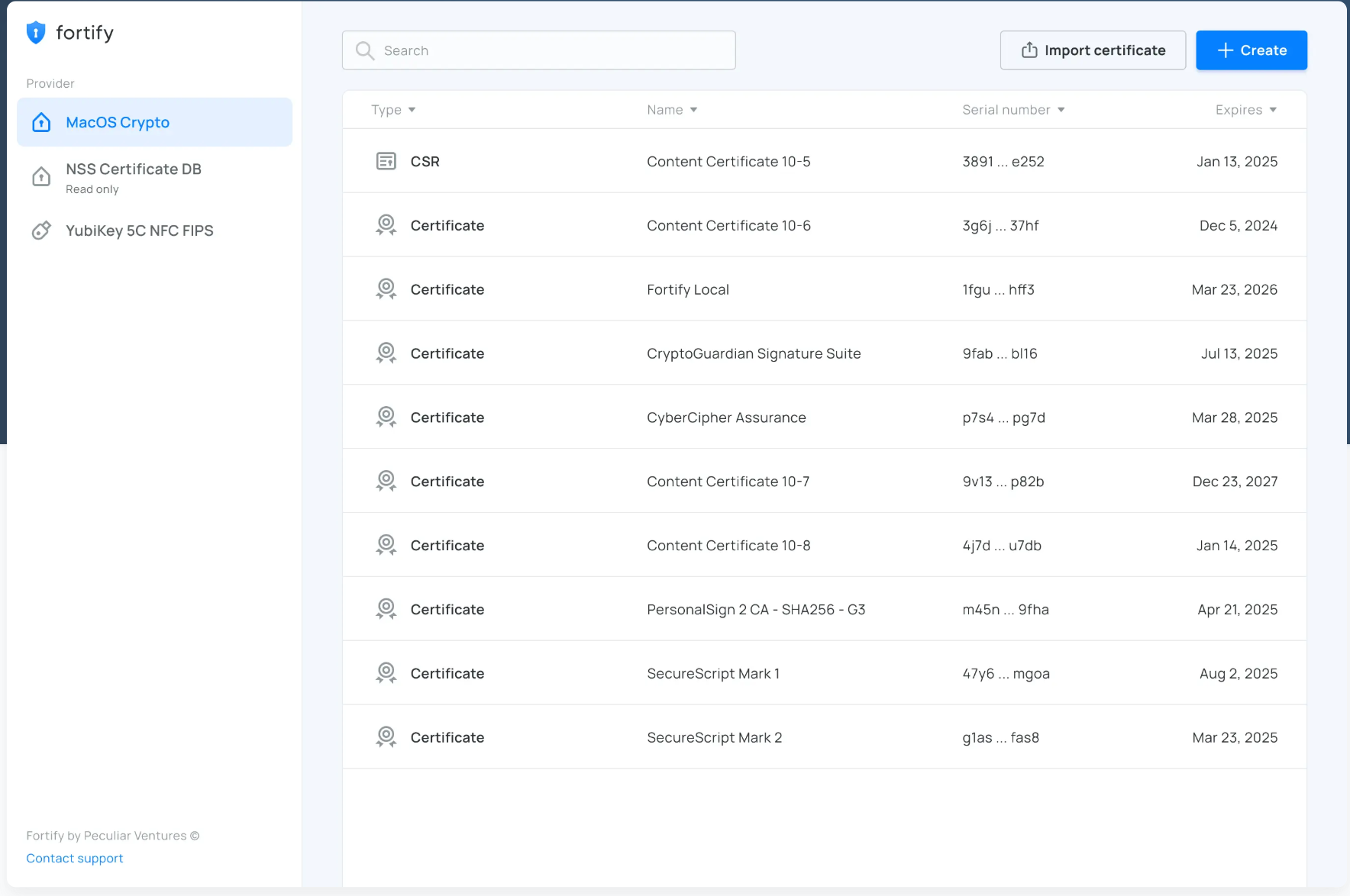The width and height of the screenshot is (1350, 896).
Task: Select PersonalSign 2 CA - SHA256 - G3 name
Action: pos(756,611)
